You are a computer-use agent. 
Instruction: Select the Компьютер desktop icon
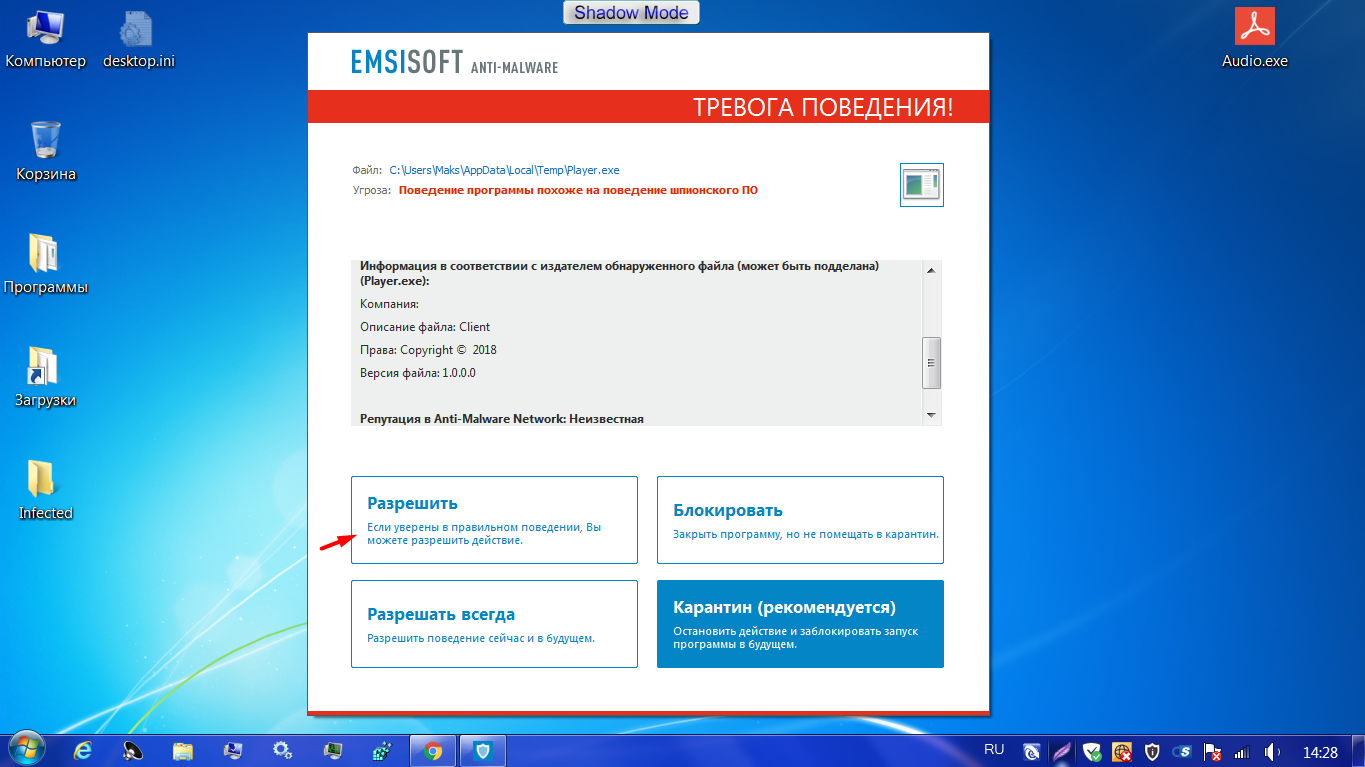coord(46,40)
